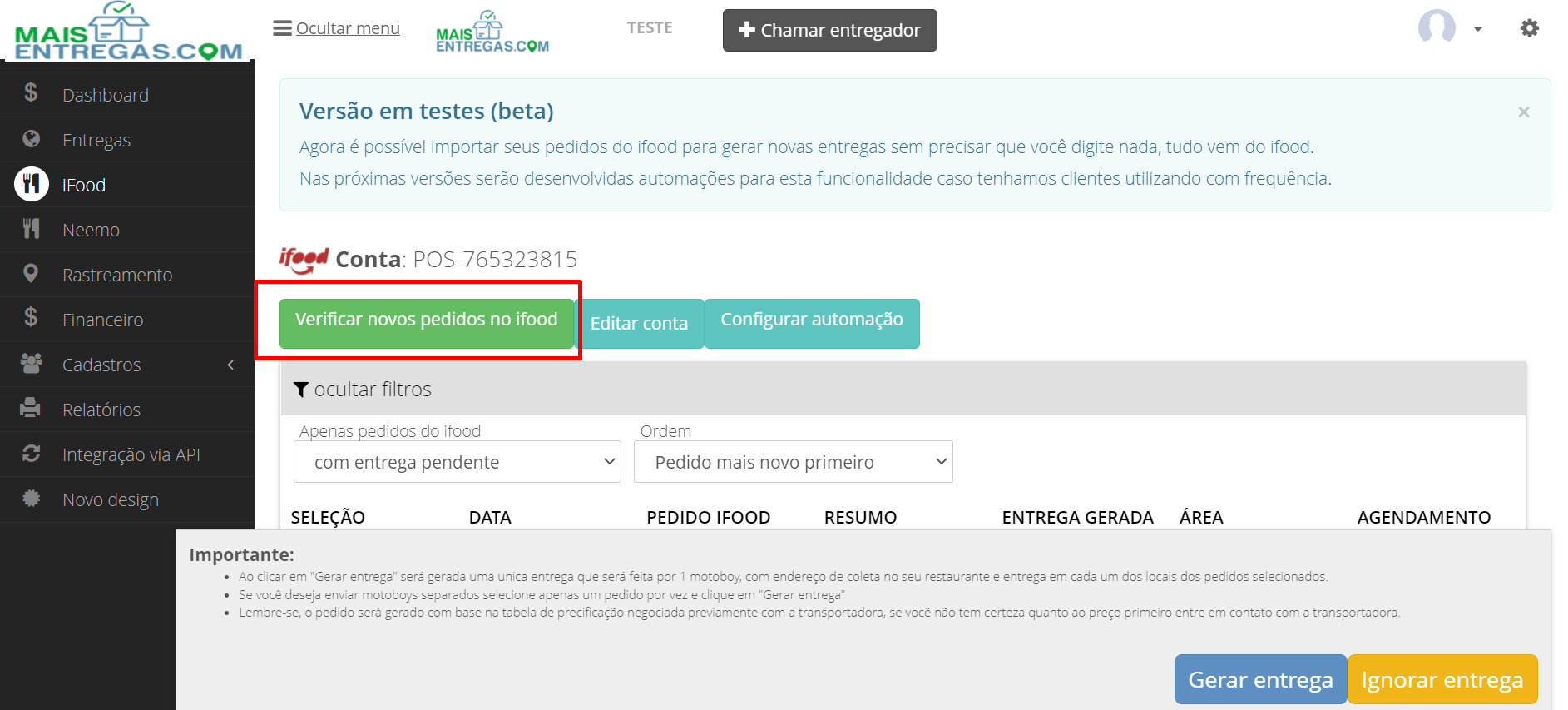Click the hamburger menu icon
Screen dimensions: 1568x710
click(282, 27)
